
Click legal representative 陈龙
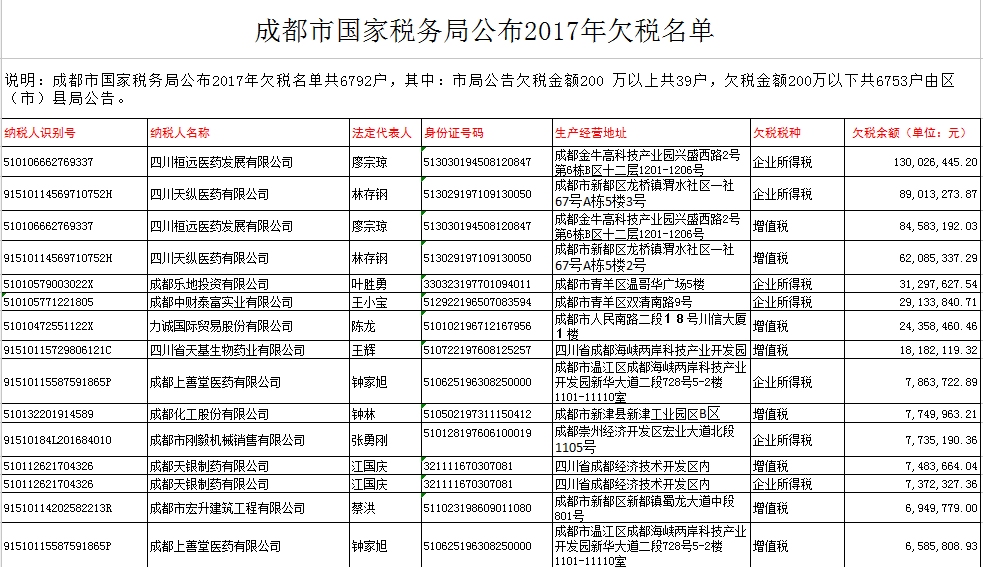[x=364, y=326]
